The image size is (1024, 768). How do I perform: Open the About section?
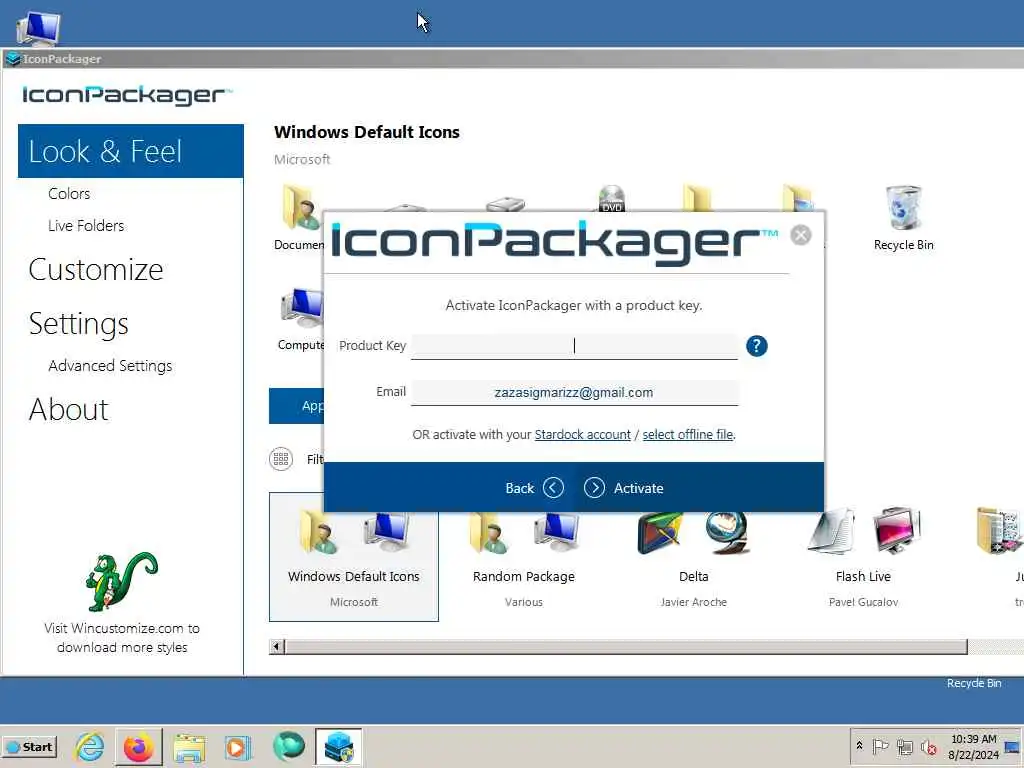[x=69, y=409]
